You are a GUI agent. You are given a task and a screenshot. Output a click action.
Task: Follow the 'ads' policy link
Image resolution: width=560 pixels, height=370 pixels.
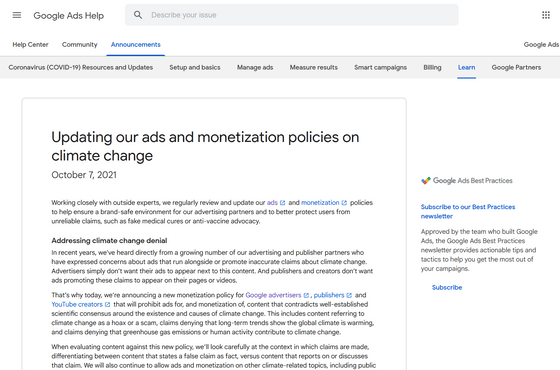(x=272, y=203)
